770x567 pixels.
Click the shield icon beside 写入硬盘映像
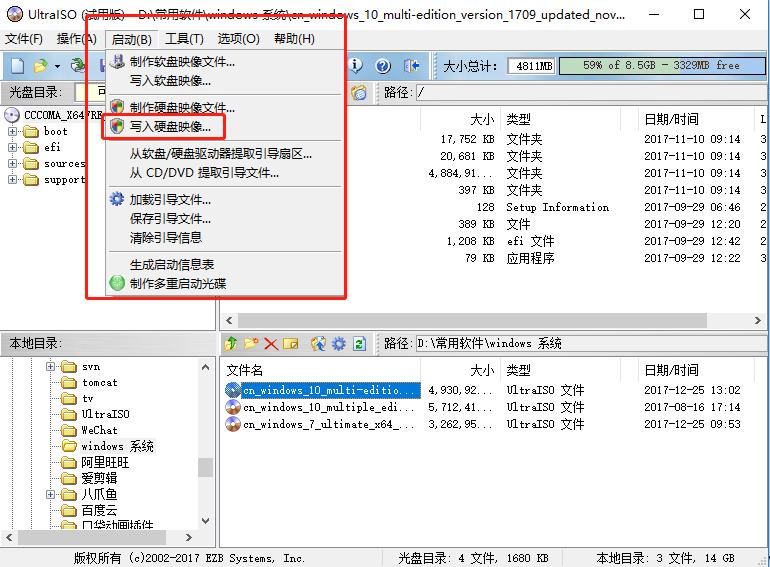(x=117, y=126)
